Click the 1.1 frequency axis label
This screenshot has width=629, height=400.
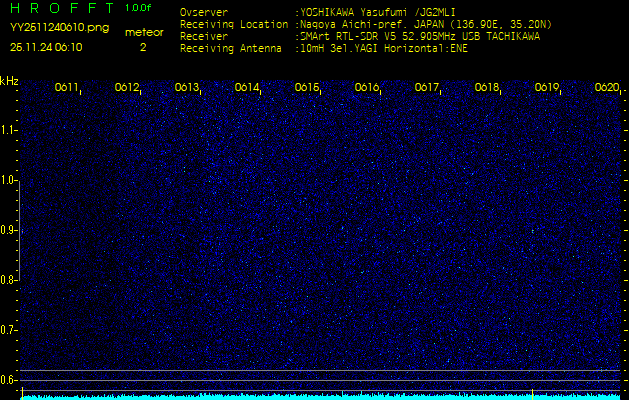(x=9, y=130)
